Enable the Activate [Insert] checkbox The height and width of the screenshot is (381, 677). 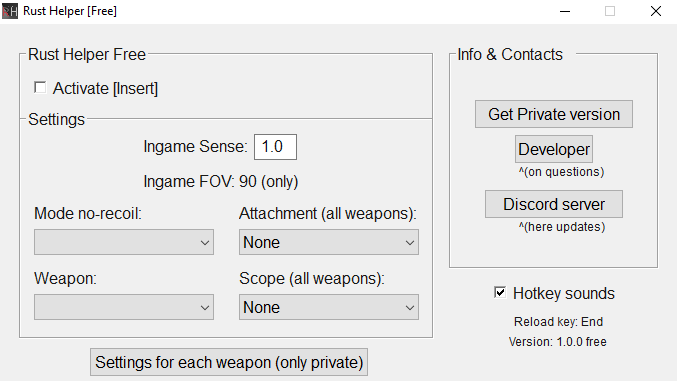coord(40,88)
